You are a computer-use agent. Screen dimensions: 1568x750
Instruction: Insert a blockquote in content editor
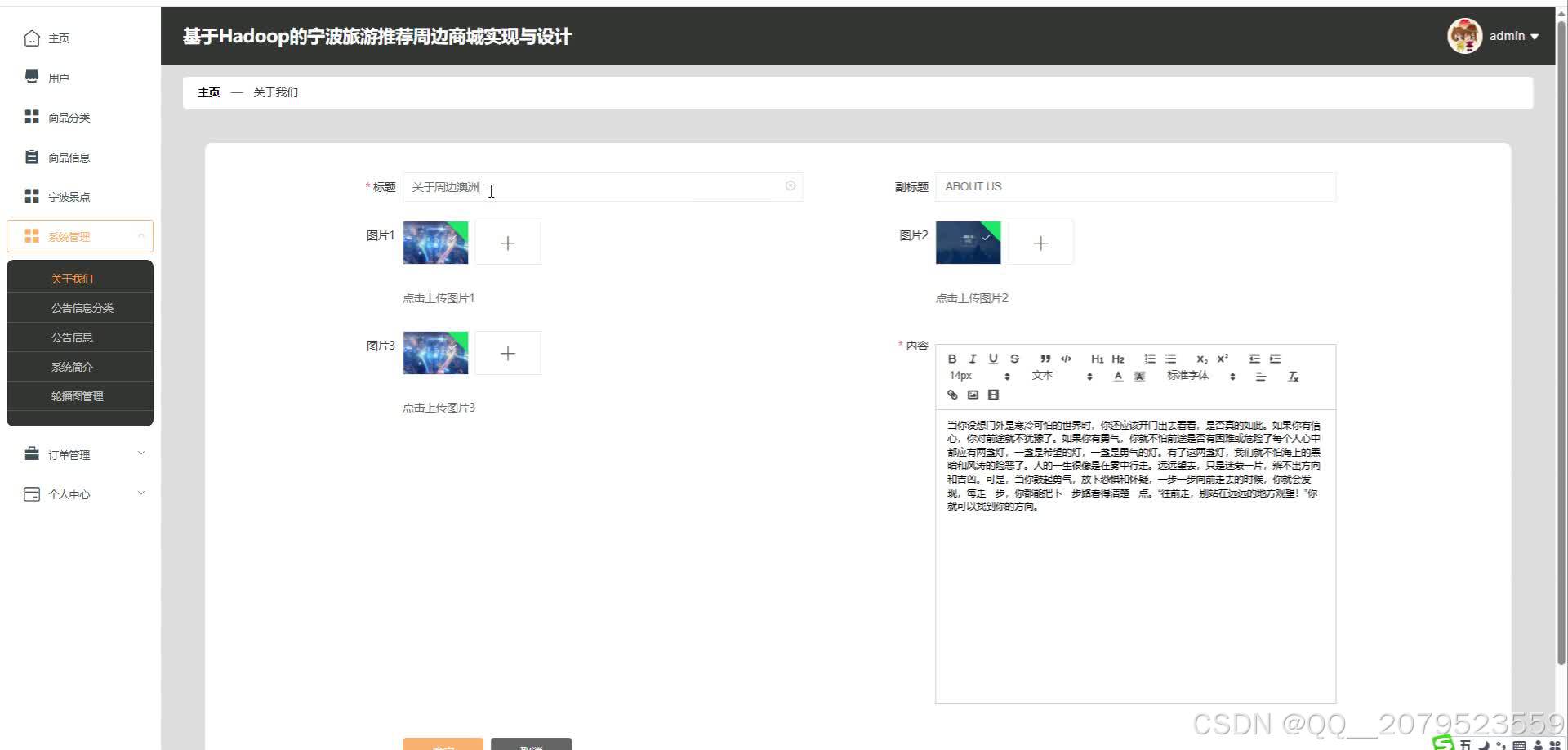coord(1045,358)
